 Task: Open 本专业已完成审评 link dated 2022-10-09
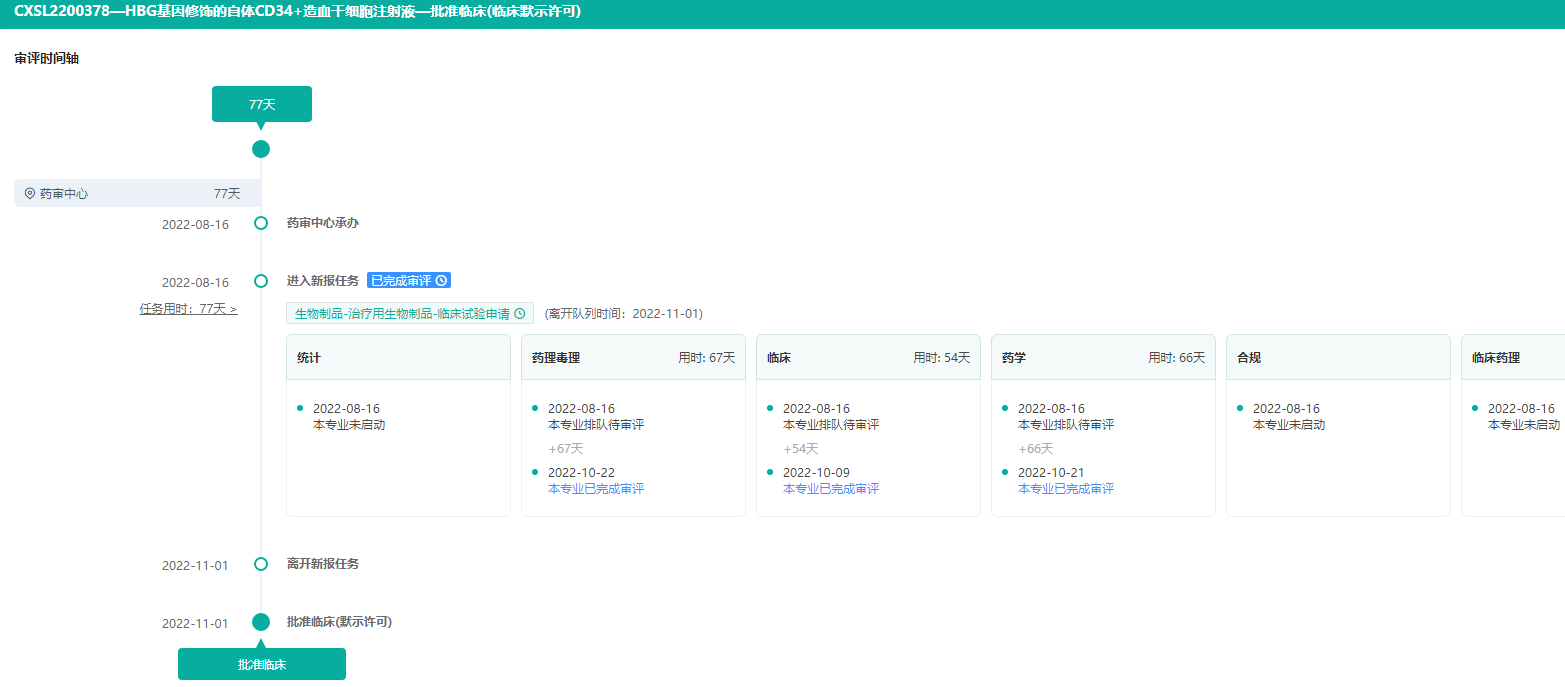[x=831, y=489]
